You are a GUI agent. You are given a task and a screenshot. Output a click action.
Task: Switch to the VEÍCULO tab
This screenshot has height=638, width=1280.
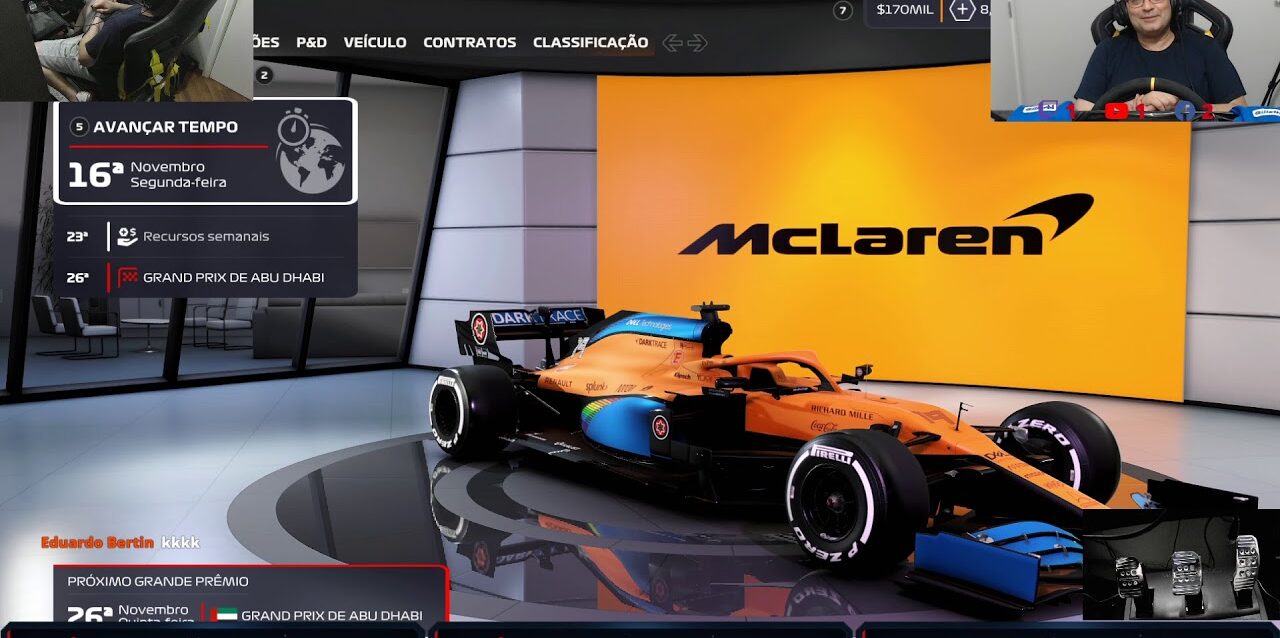point(375,42)
